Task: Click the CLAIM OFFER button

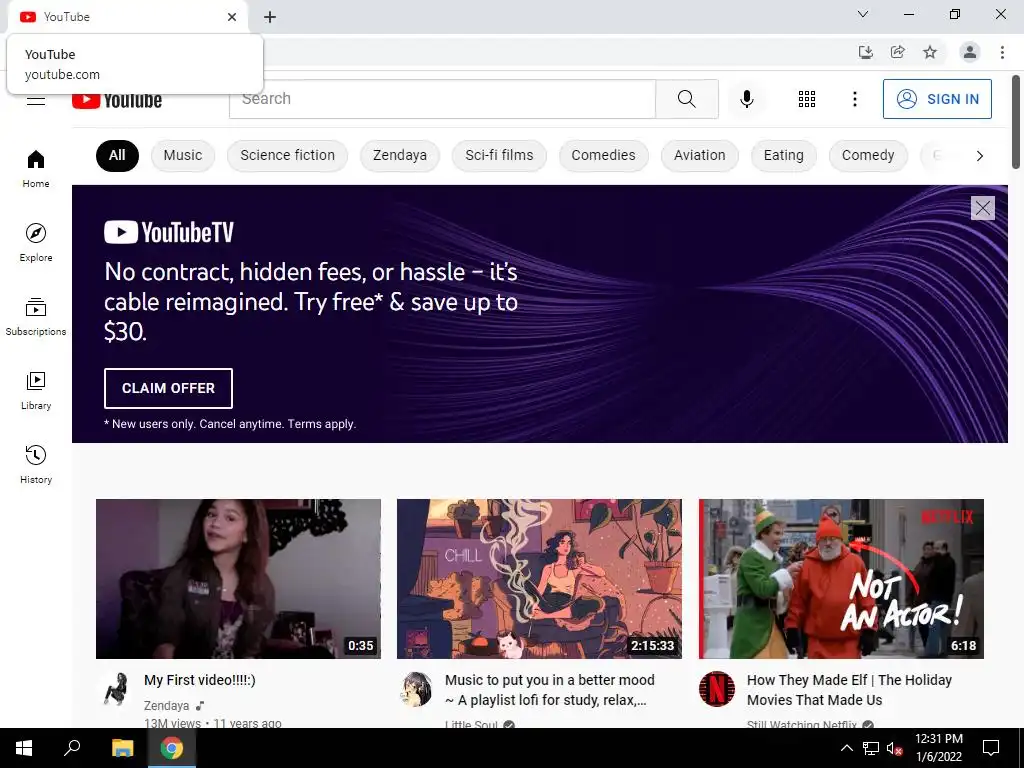Action: tap(168, 388)
